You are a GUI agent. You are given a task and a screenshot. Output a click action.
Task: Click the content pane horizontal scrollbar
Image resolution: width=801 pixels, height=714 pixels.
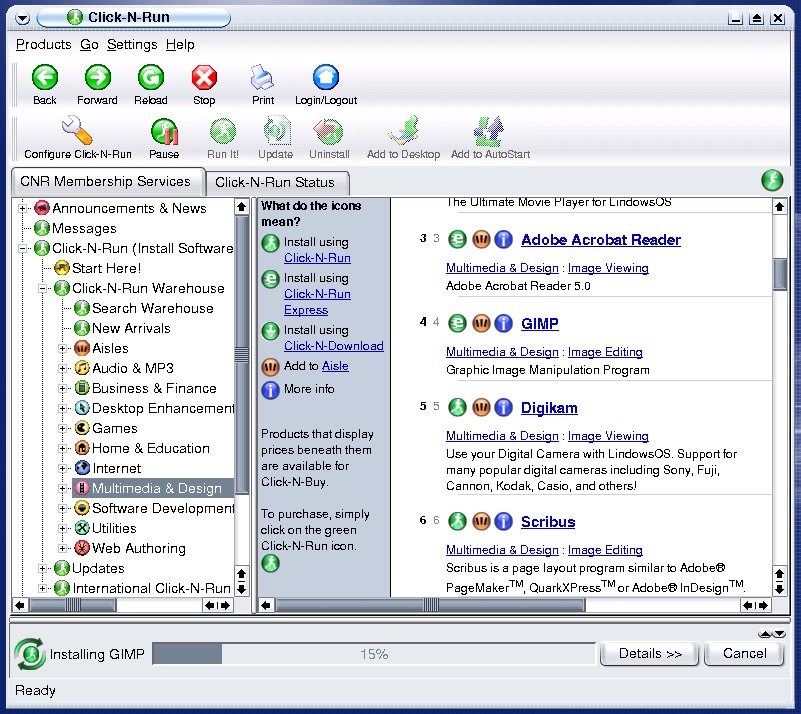coord(430,605)
